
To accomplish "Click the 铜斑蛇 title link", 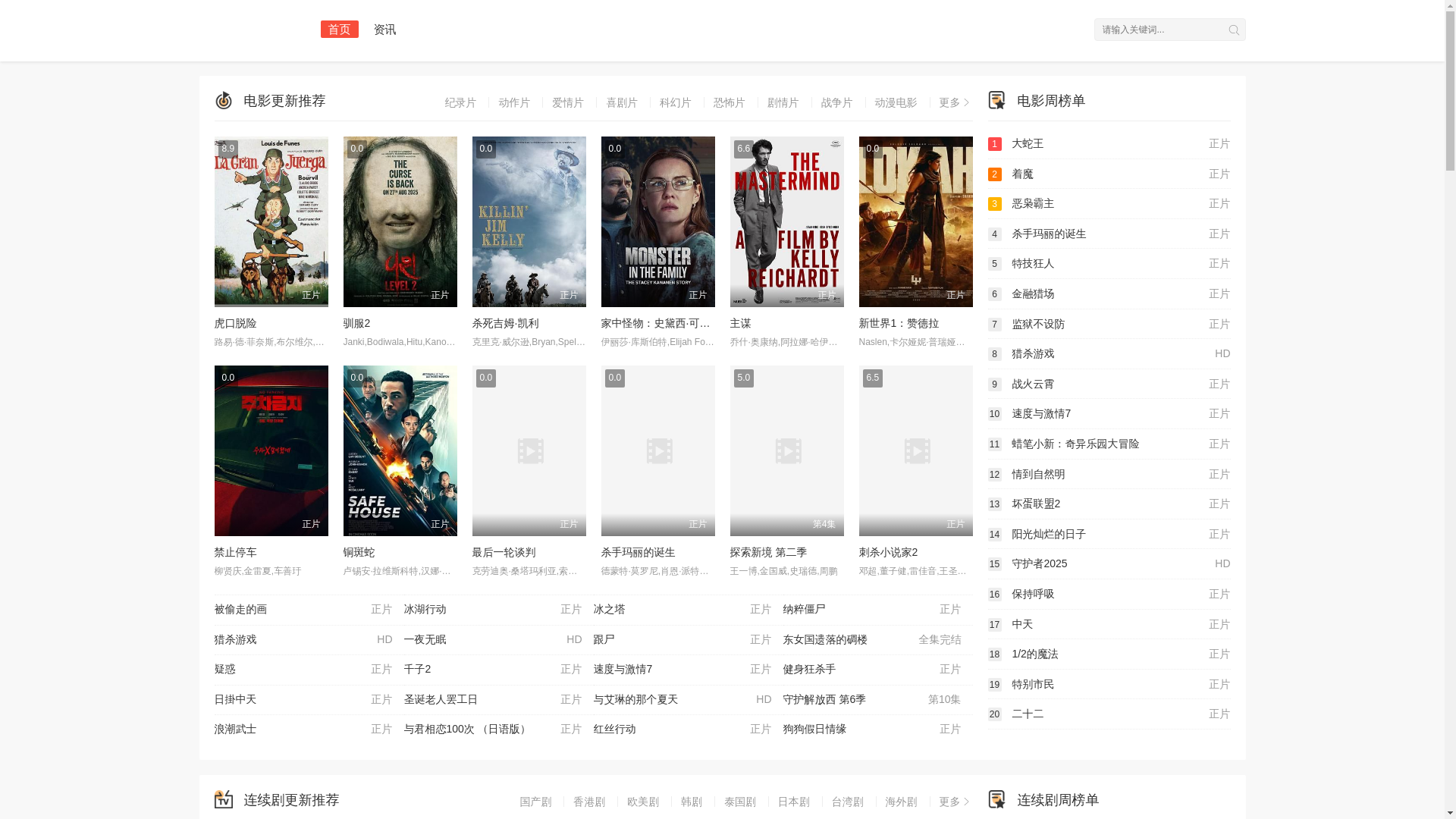I will (359, 552).
